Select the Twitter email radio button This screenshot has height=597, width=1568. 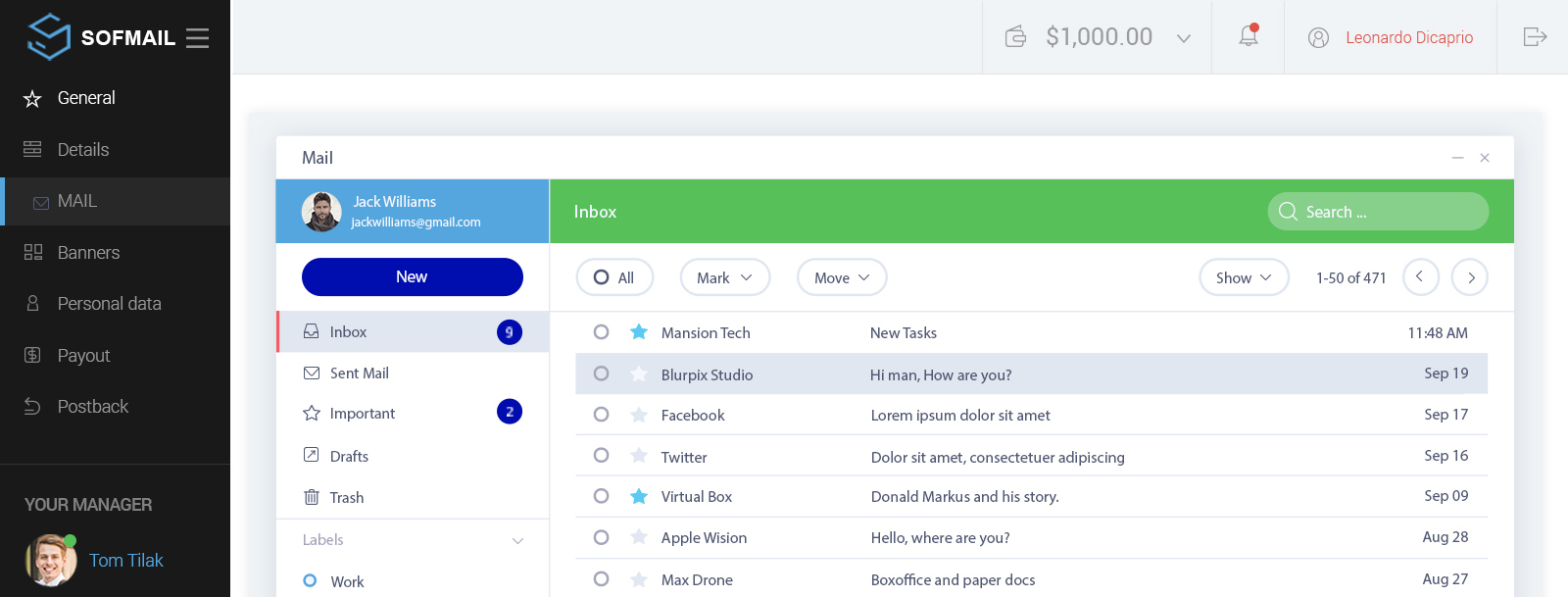click(x=601, y=456)
